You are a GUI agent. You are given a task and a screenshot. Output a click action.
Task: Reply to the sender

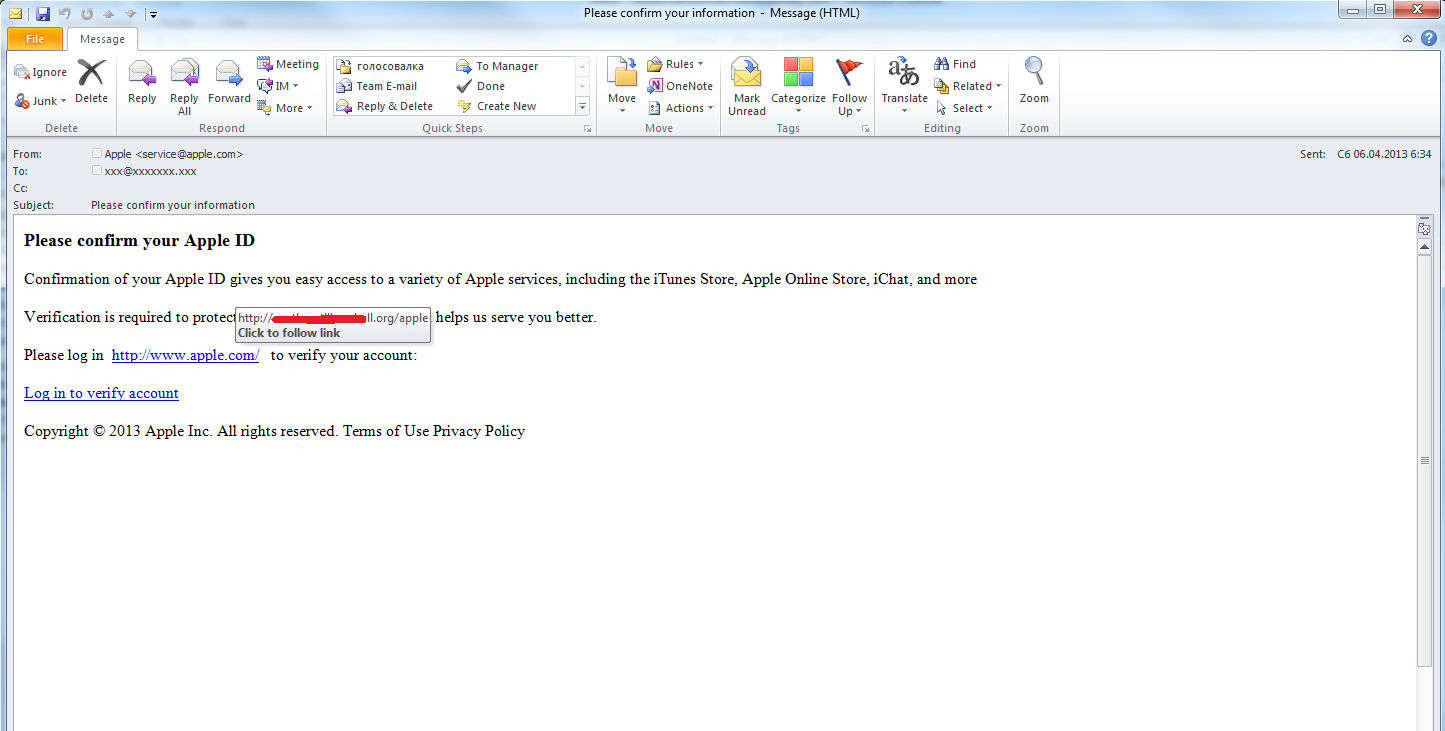coord(142,81)
